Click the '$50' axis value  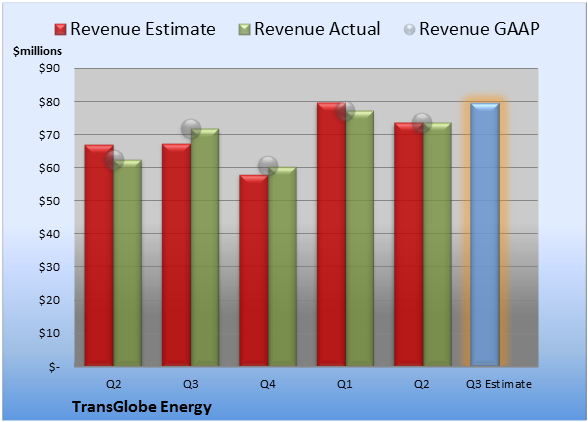point(50,201)
